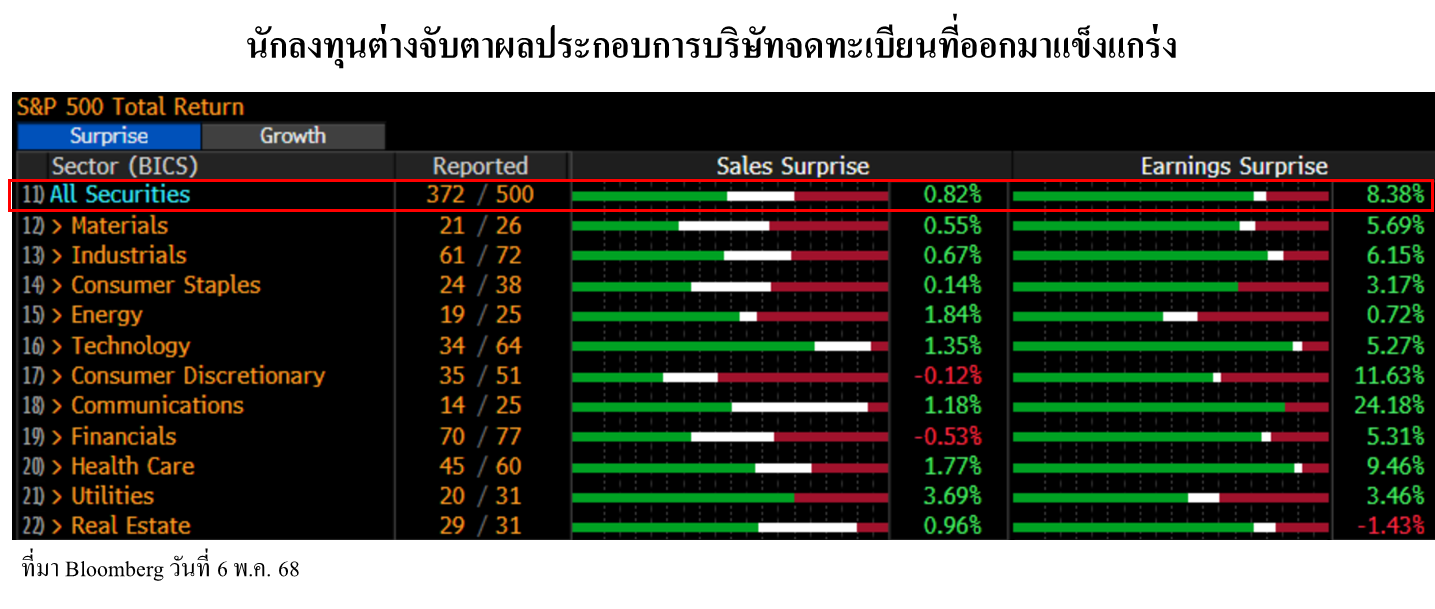The height and width of the screenshot is (609, 1435).
Task: Click the All Securities row
Action: (x=120, y=195)
